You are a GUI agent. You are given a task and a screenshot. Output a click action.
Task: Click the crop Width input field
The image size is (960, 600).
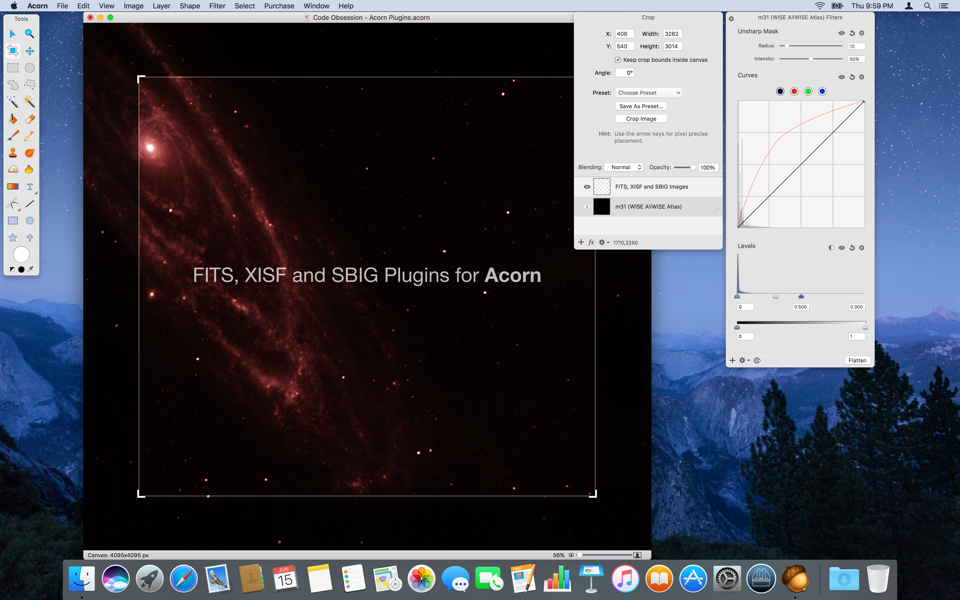tap(672, 34)
